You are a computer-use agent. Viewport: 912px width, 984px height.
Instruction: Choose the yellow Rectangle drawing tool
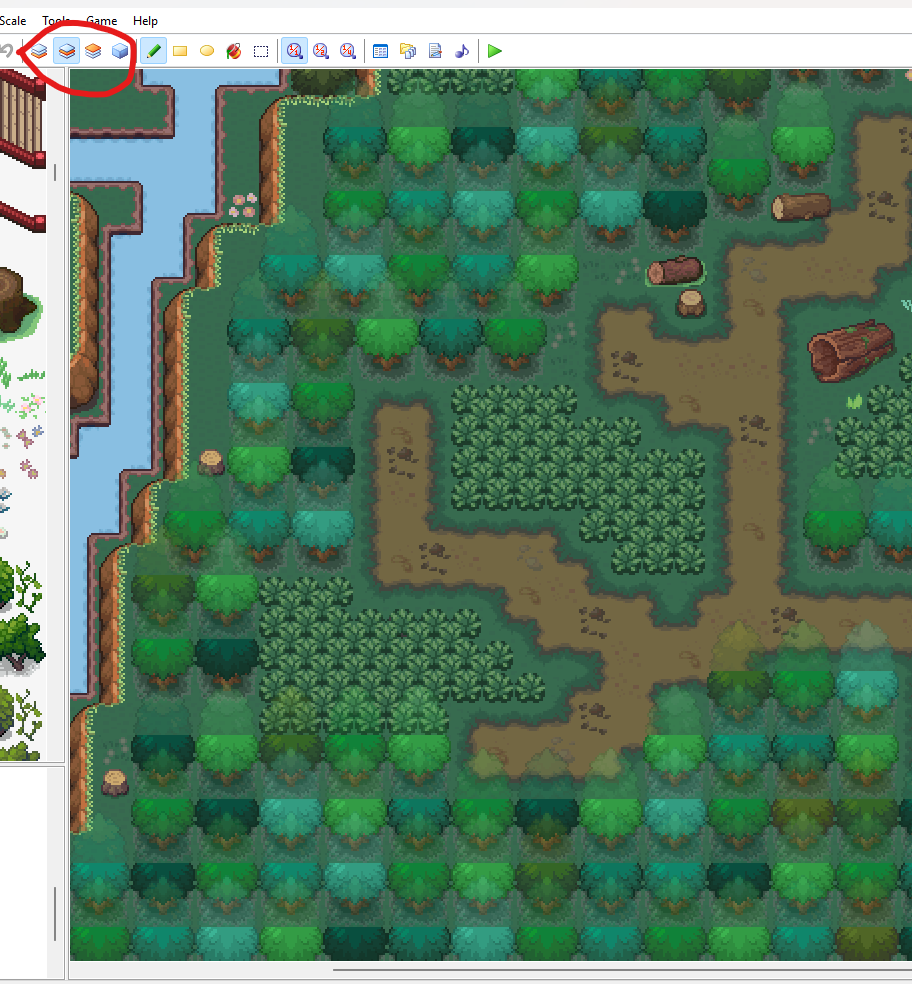180,51
